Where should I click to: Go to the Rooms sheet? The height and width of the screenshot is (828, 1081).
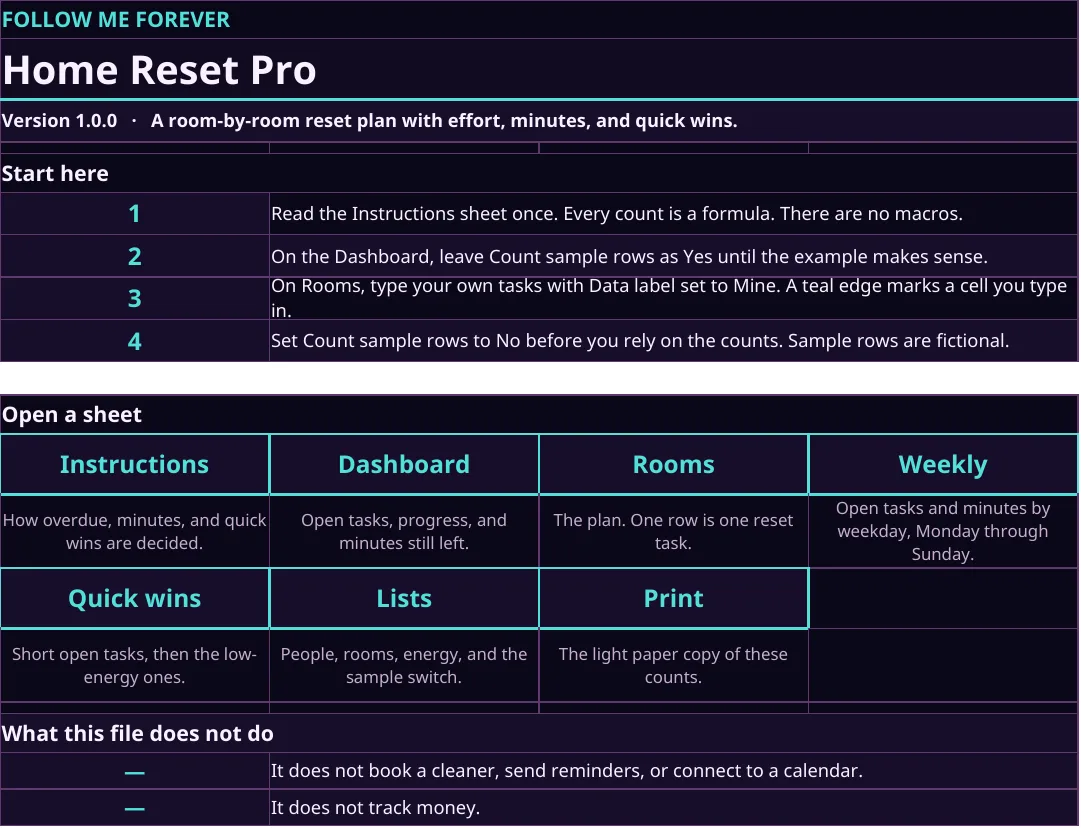(x=674, y=465)
